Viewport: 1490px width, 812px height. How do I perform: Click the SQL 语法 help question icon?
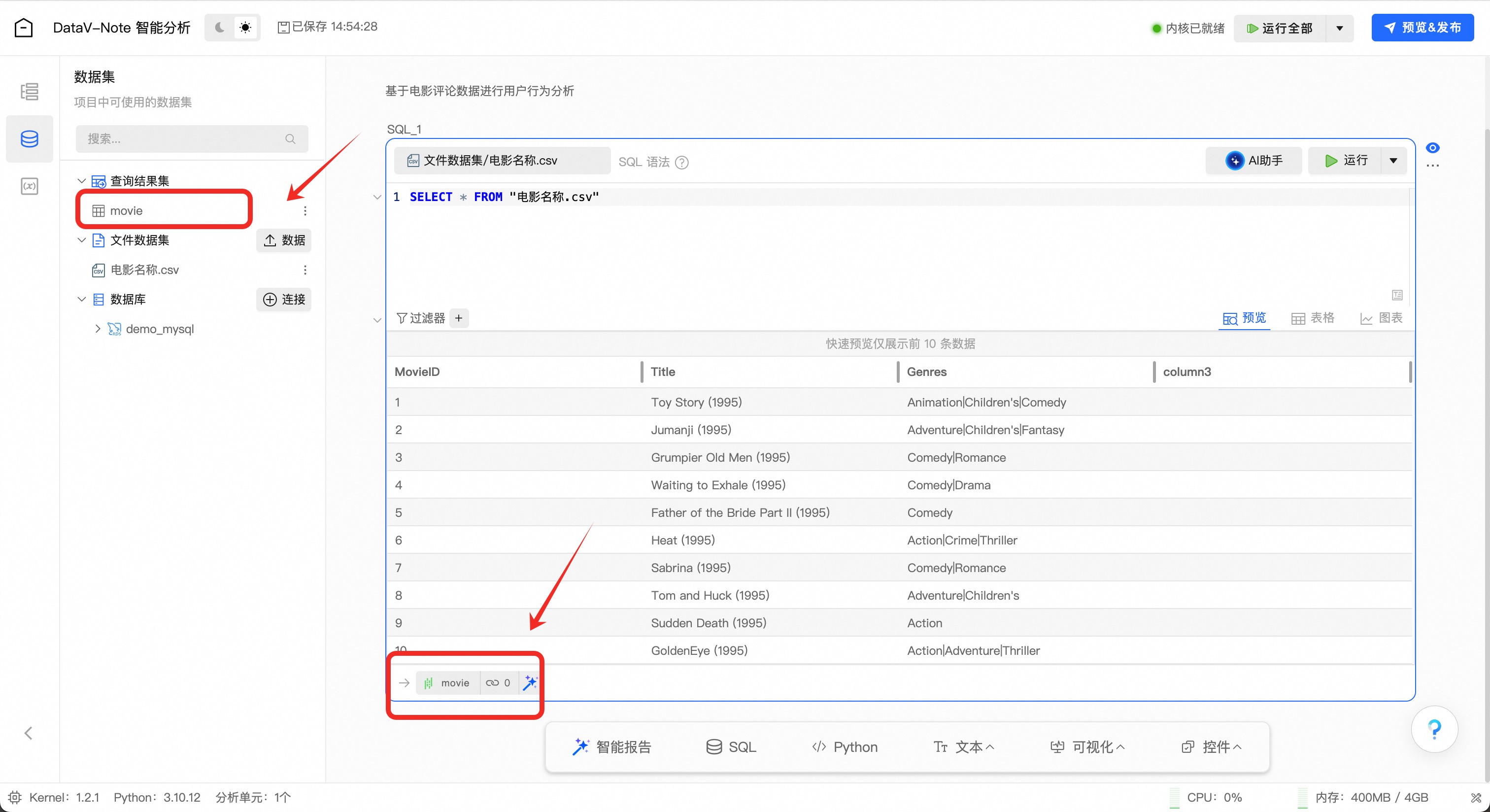[682, 163]
